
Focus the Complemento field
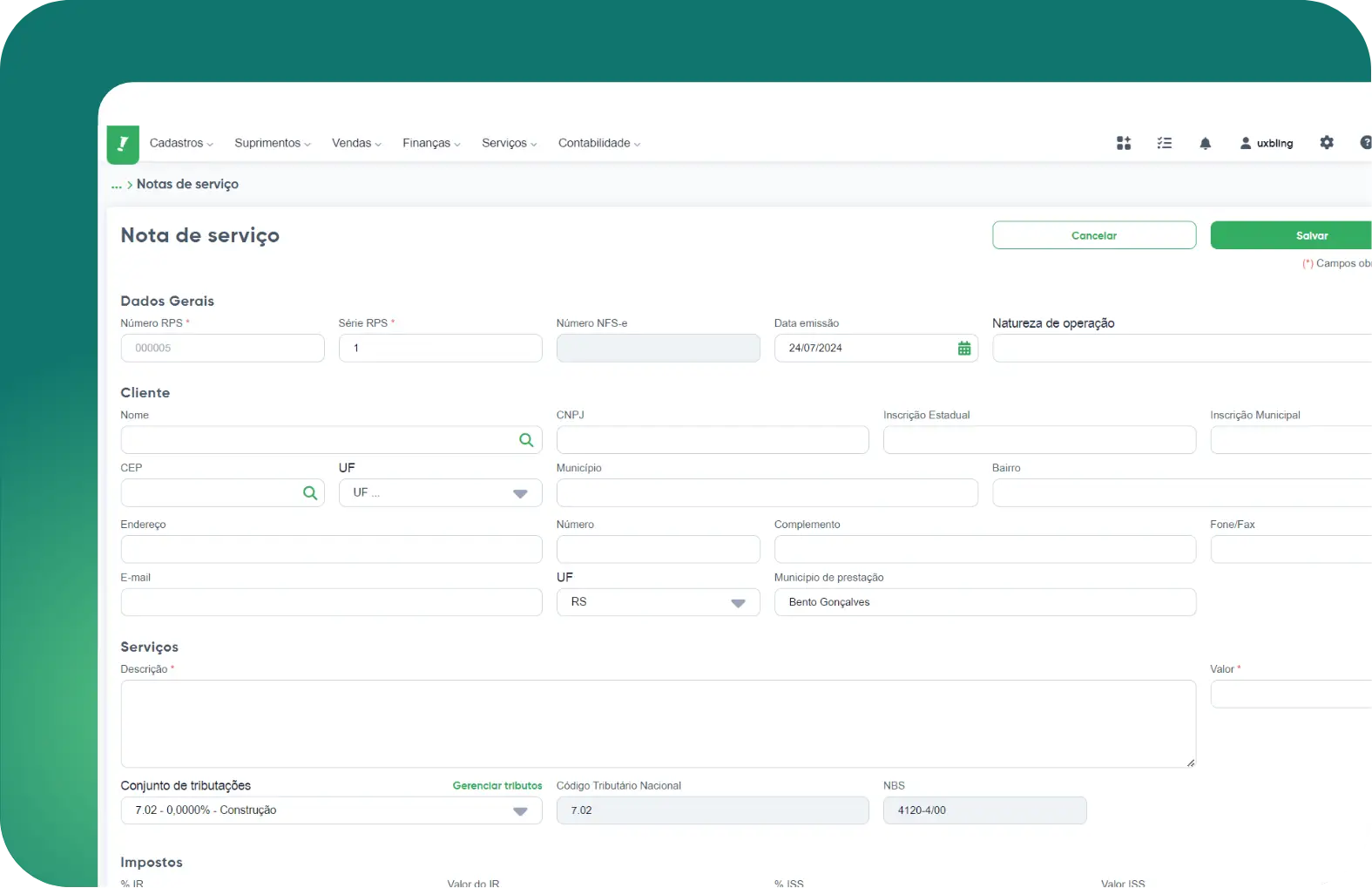[985, 550]
